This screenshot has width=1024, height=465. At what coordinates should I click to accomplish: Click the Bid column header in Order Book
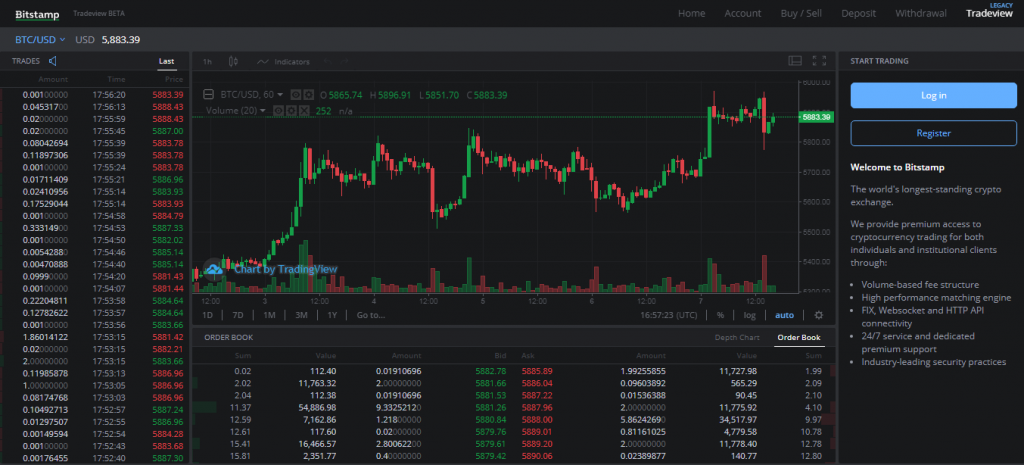tap(500, 356)
